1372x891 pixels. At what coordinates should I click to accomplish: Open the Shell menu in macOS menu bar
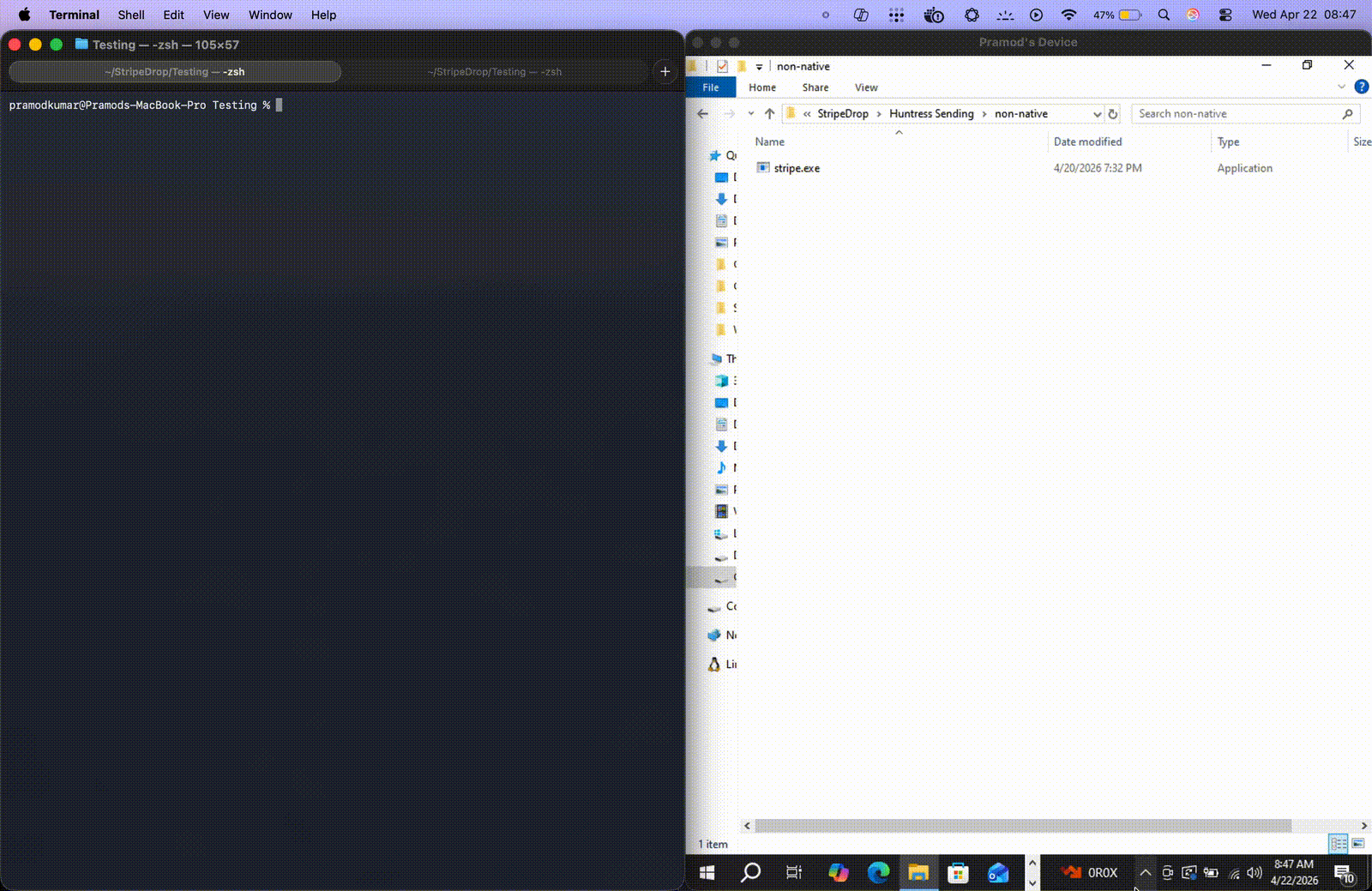(x=131, y=15)
